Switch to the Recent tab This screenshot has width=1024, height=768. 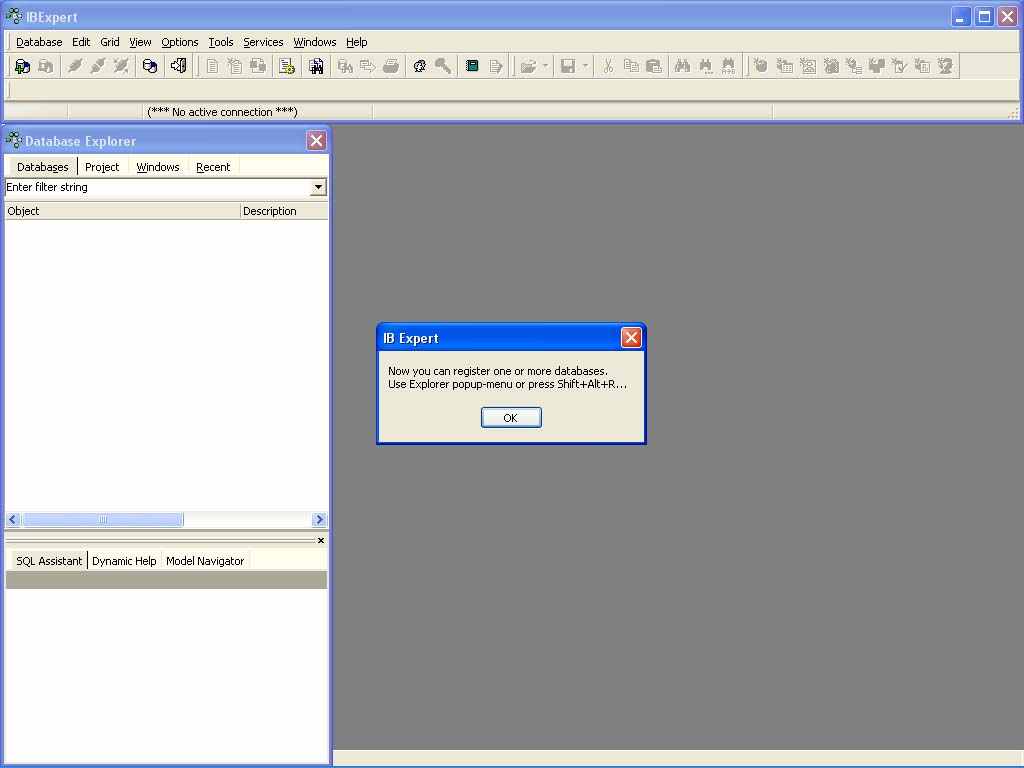213,167
